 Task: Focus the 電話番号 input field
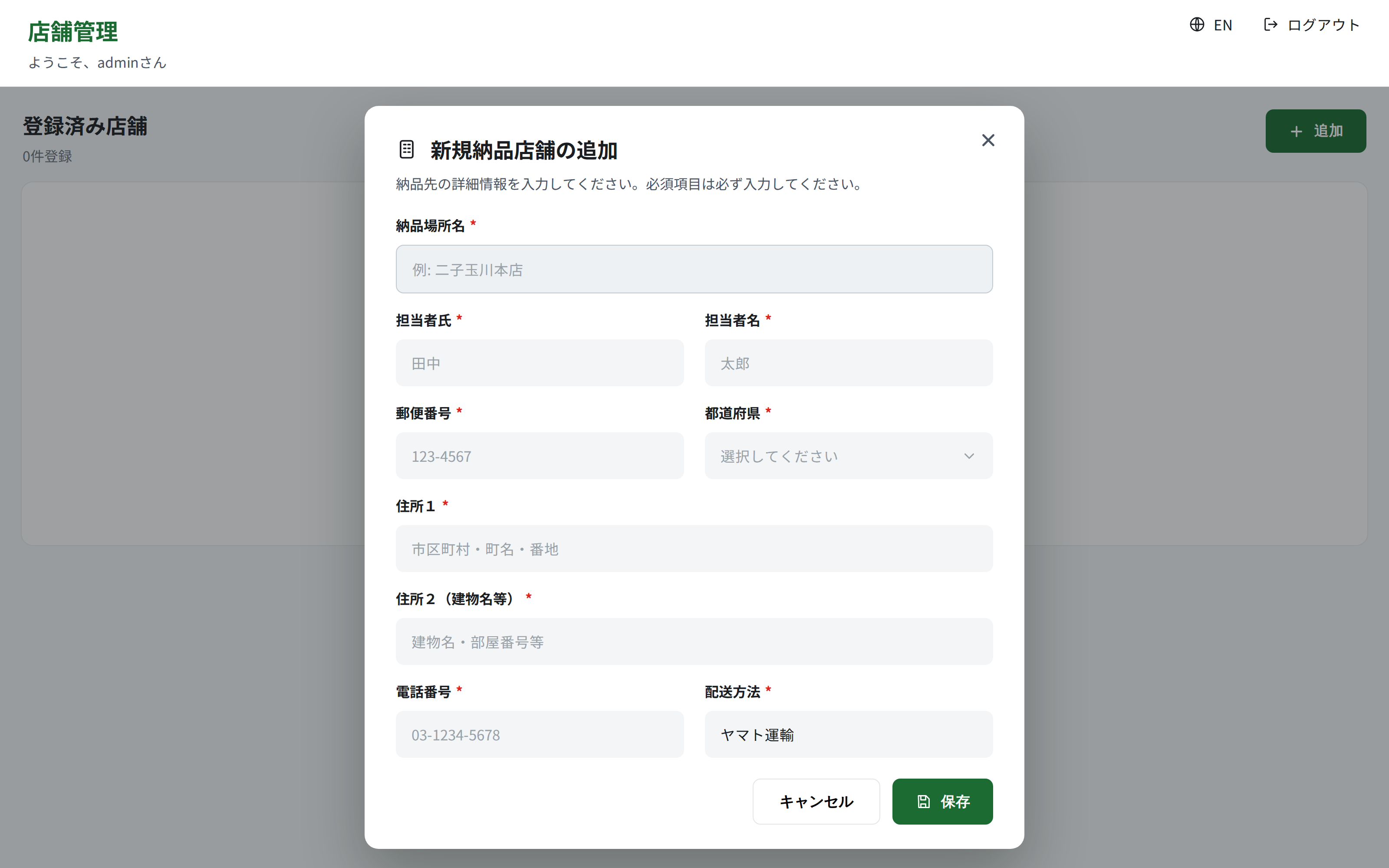pos(540,734)
